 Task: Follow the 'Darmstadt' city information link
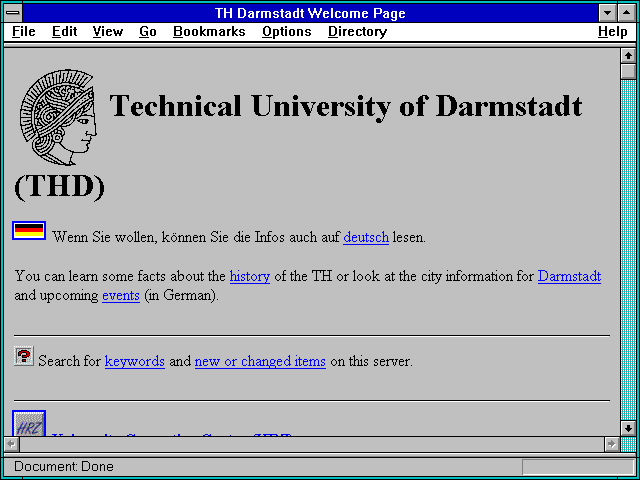[569, 276]
